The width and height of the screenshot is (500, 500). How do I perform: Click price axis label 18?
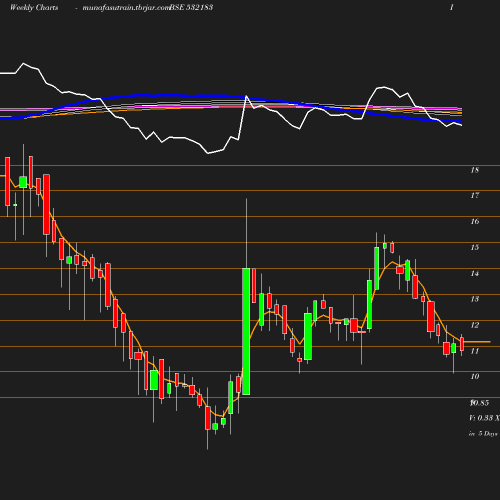[x=475, y=170]
